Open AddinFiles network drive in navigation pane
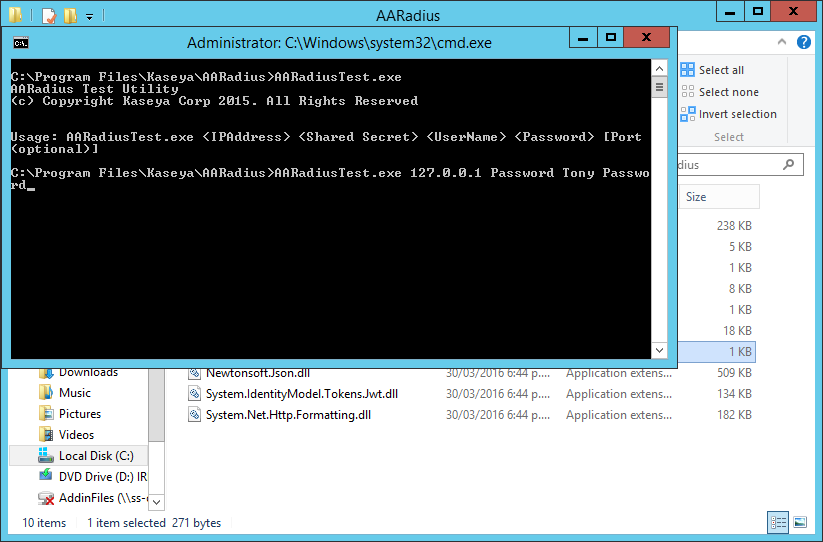This screenshot has width=823, height=542. click(x=103, y=498)
